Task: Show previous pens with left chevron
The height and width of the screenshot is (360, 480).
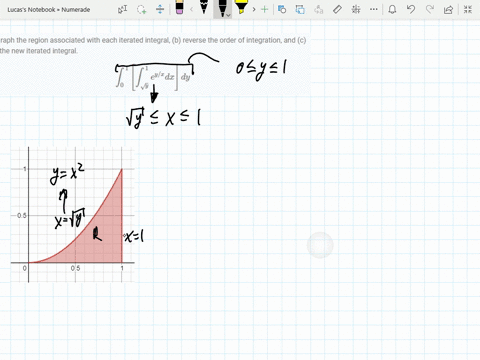Action: point(191,9)
